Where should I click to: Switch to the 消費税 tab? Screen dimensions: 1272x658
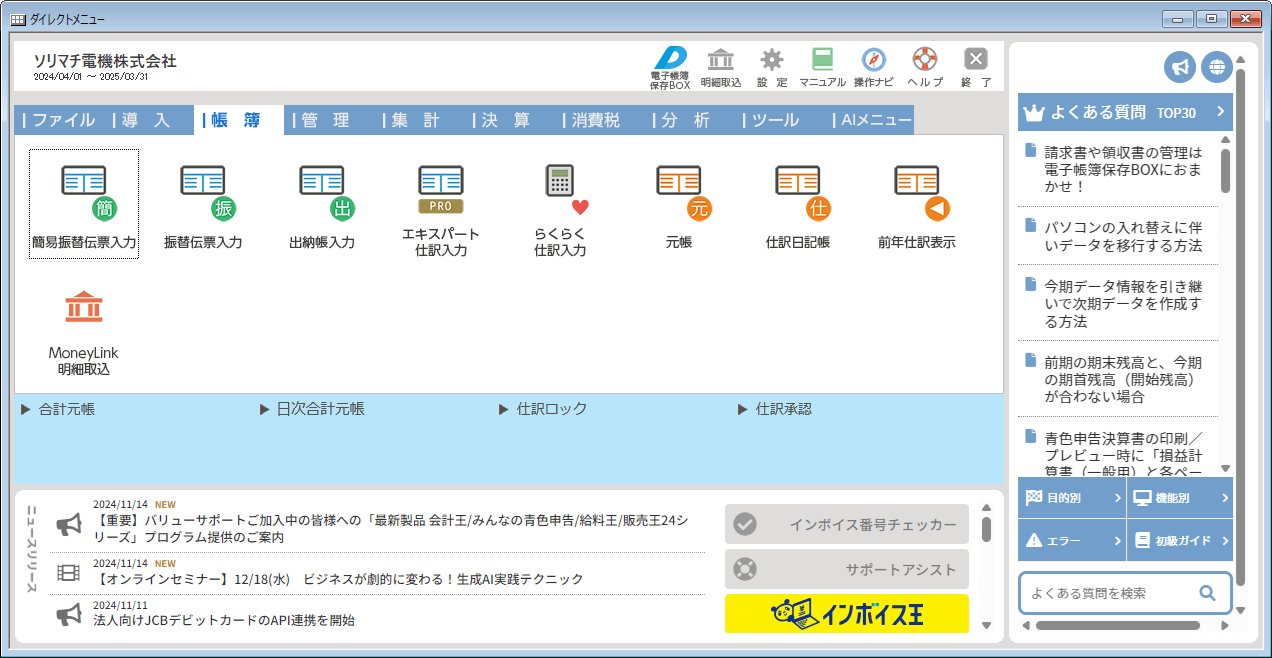pos(597,121)
